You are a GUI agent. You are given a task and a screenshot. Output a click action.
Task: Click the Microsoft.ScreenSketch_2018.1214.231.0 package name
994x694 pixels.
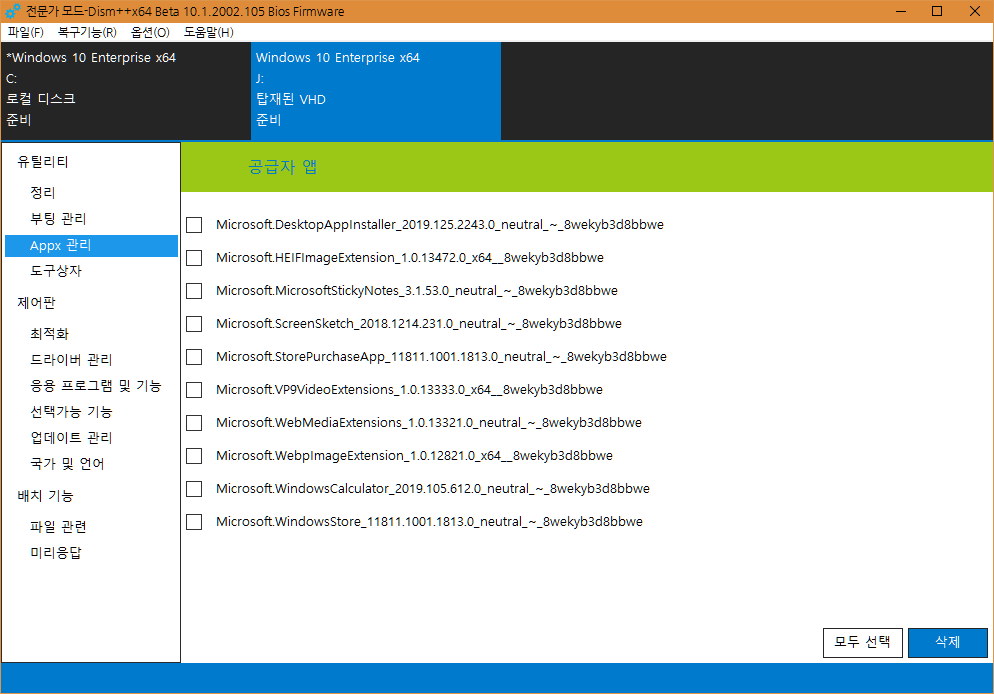point(418,324)
